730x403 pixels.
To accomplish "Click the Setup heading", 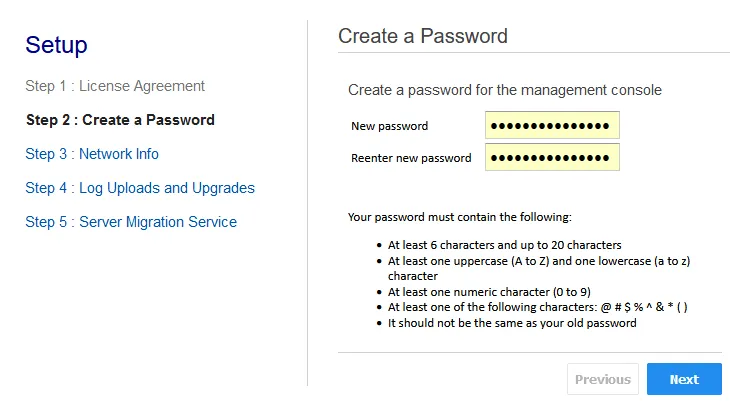I will coord(56,45).
